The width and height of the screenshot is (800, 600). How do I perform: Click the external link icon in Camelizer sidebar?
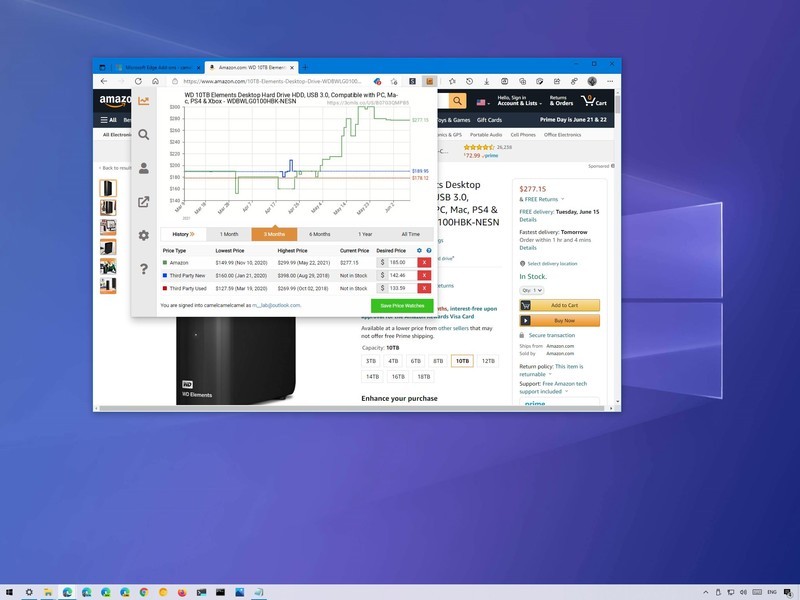[144, 202]
